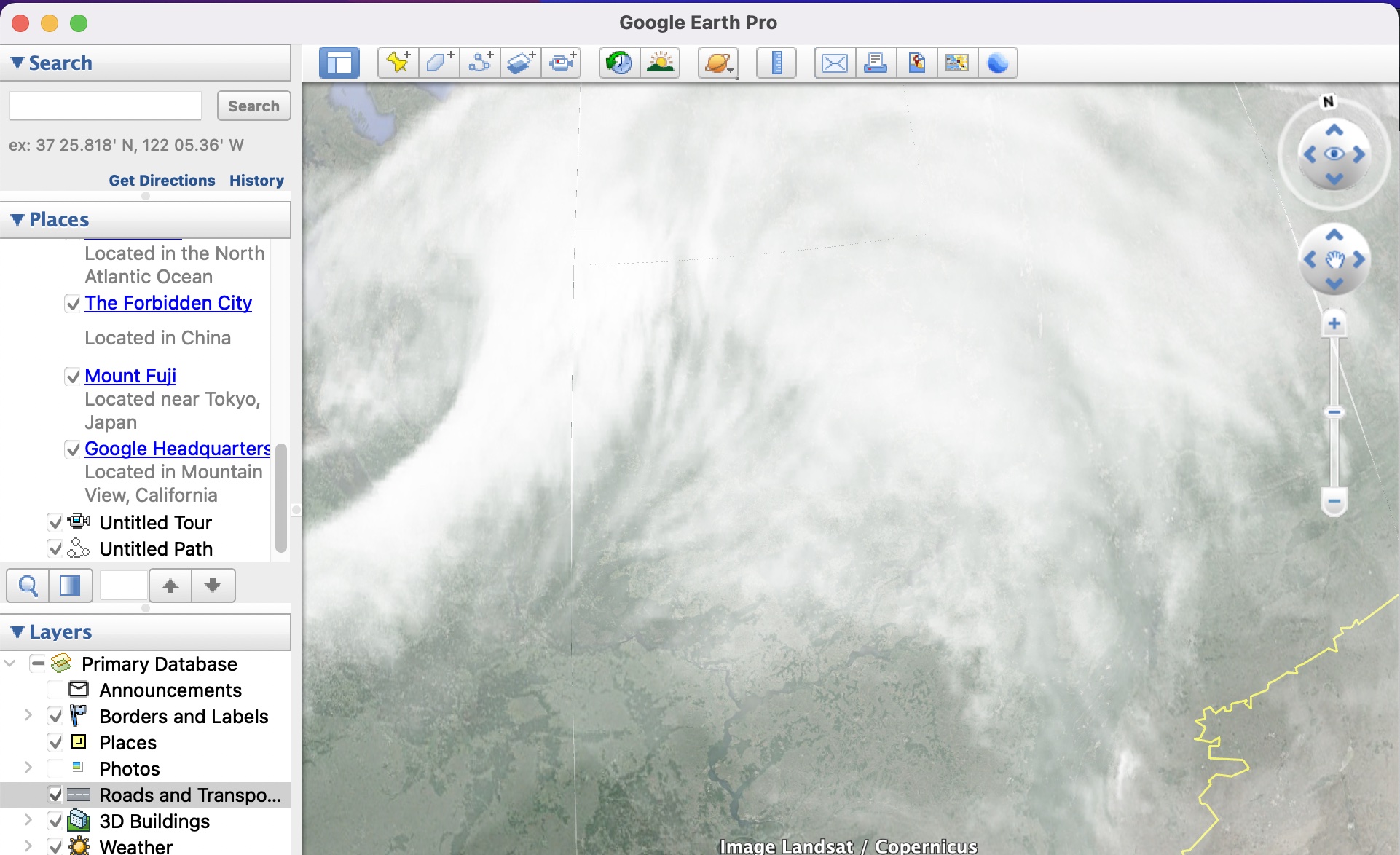
Task: Expand the 3D Buildings layer
Action: point(28,820)
